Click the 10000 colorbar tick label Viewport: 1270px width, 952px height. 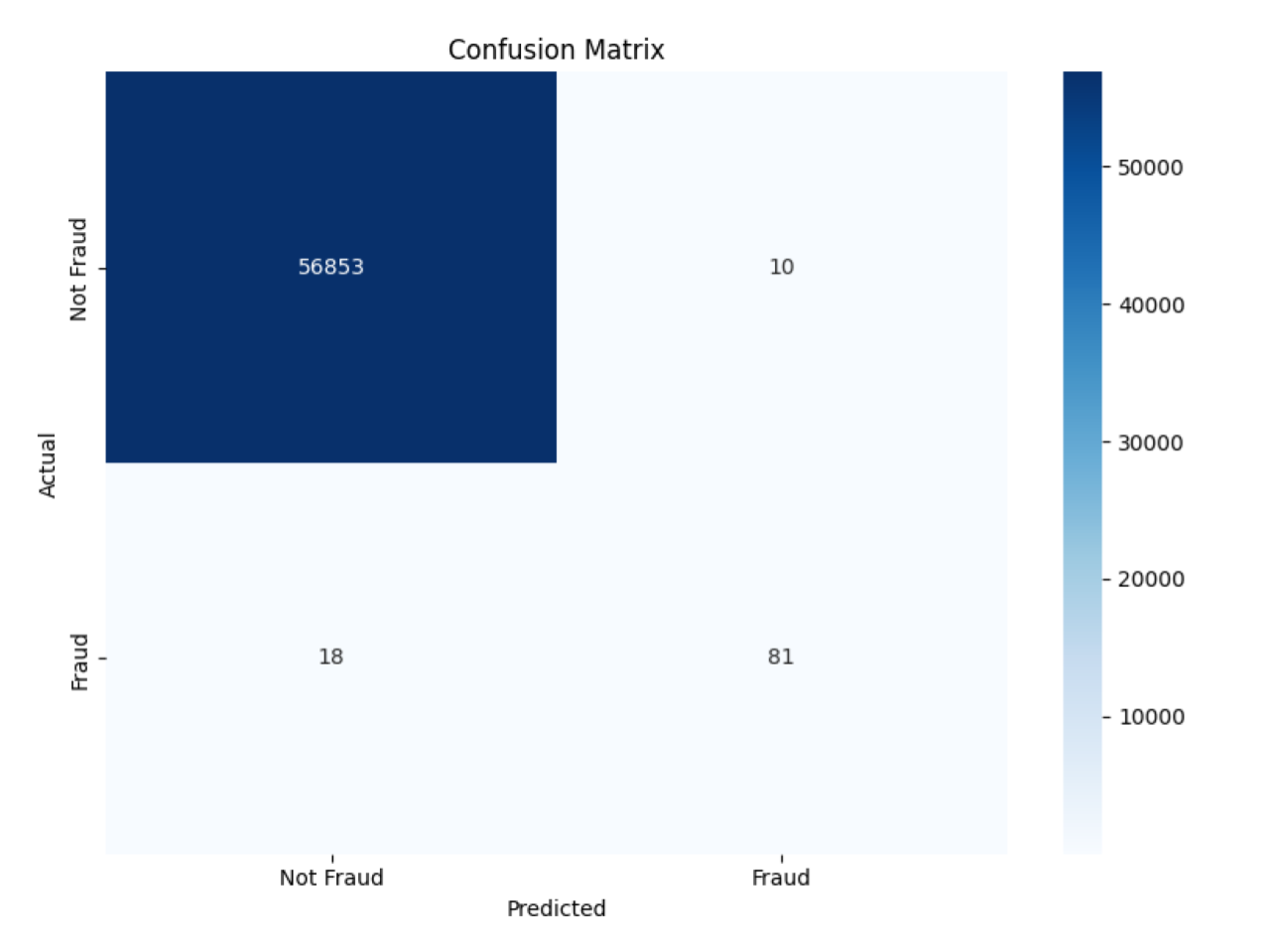click(1151, 717)
